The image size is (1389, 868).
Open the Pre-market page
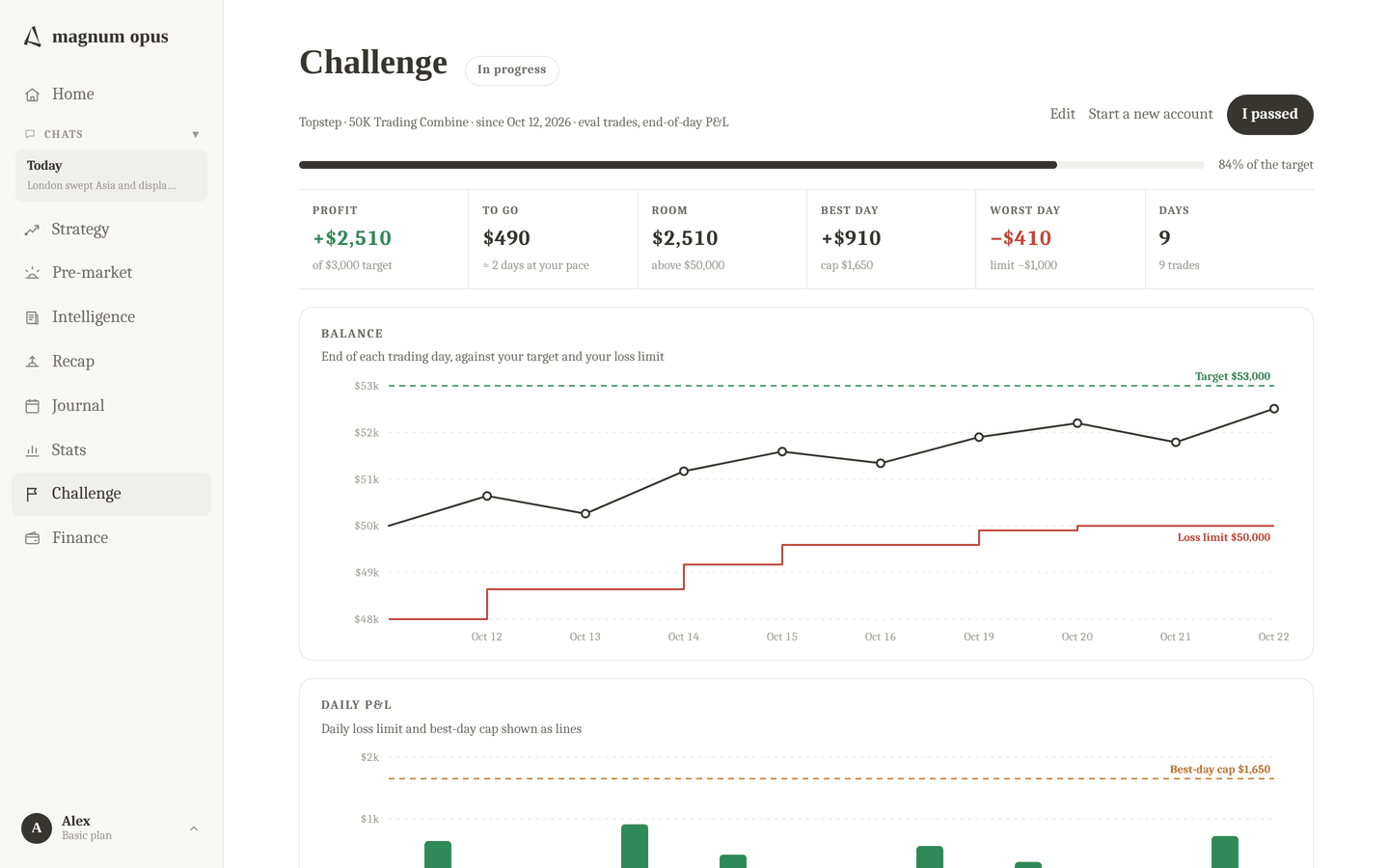click(x=111, y=273)
